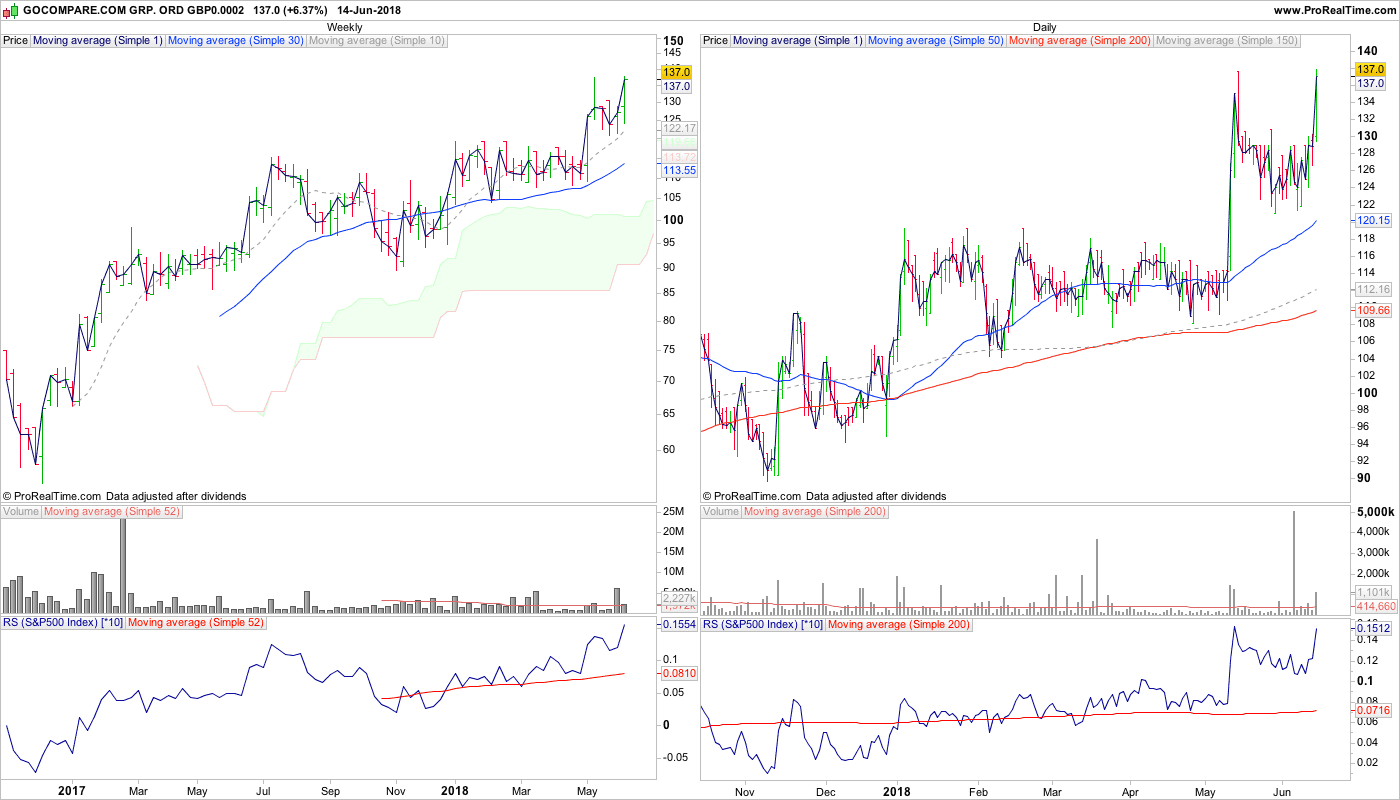Click the 140 mark on the Daily price scale
Image resolution: width=1400 pixels, height=800 pixels.
click(1368, 50)
